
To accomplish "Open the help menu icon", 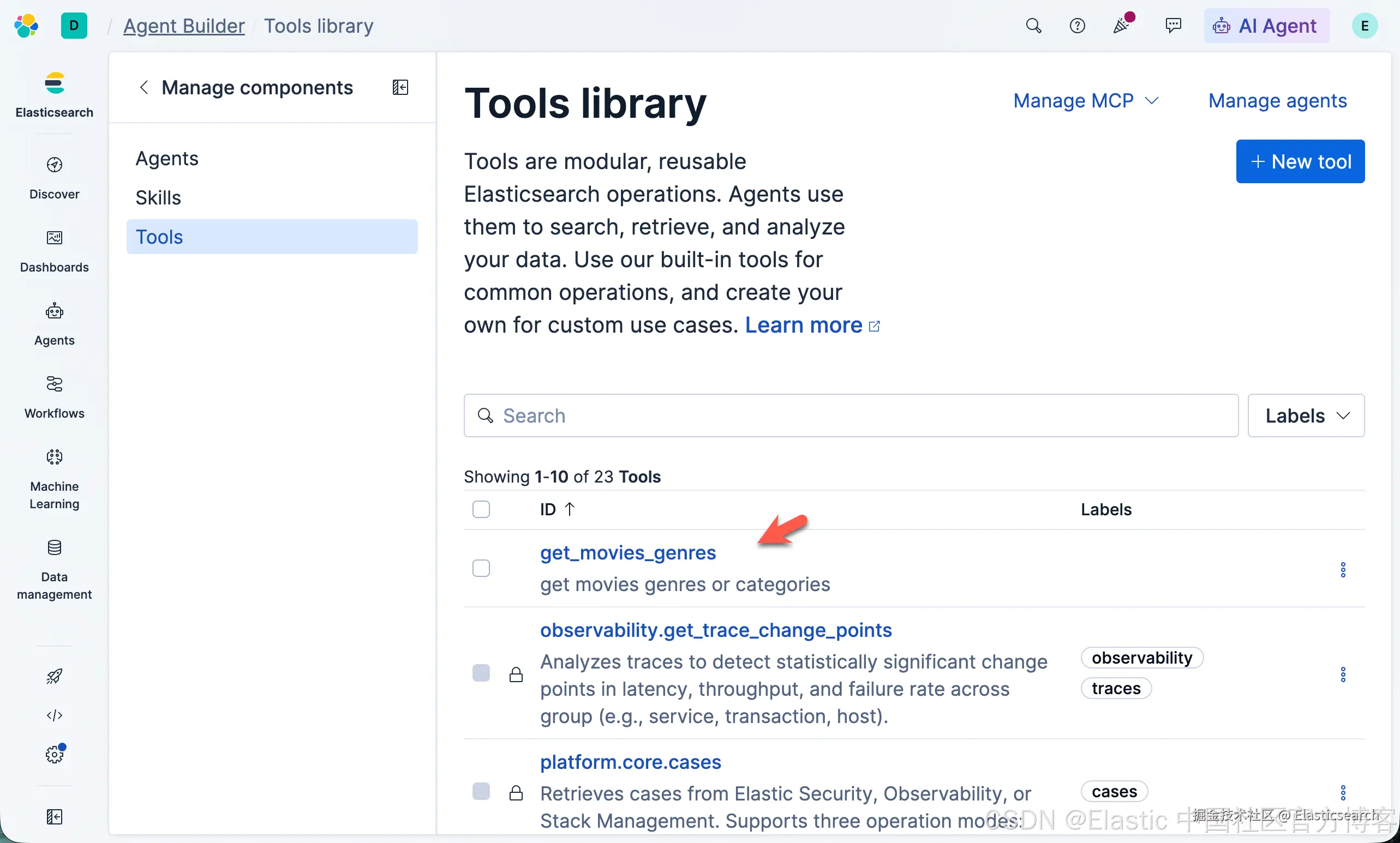I will (1077, 26).
